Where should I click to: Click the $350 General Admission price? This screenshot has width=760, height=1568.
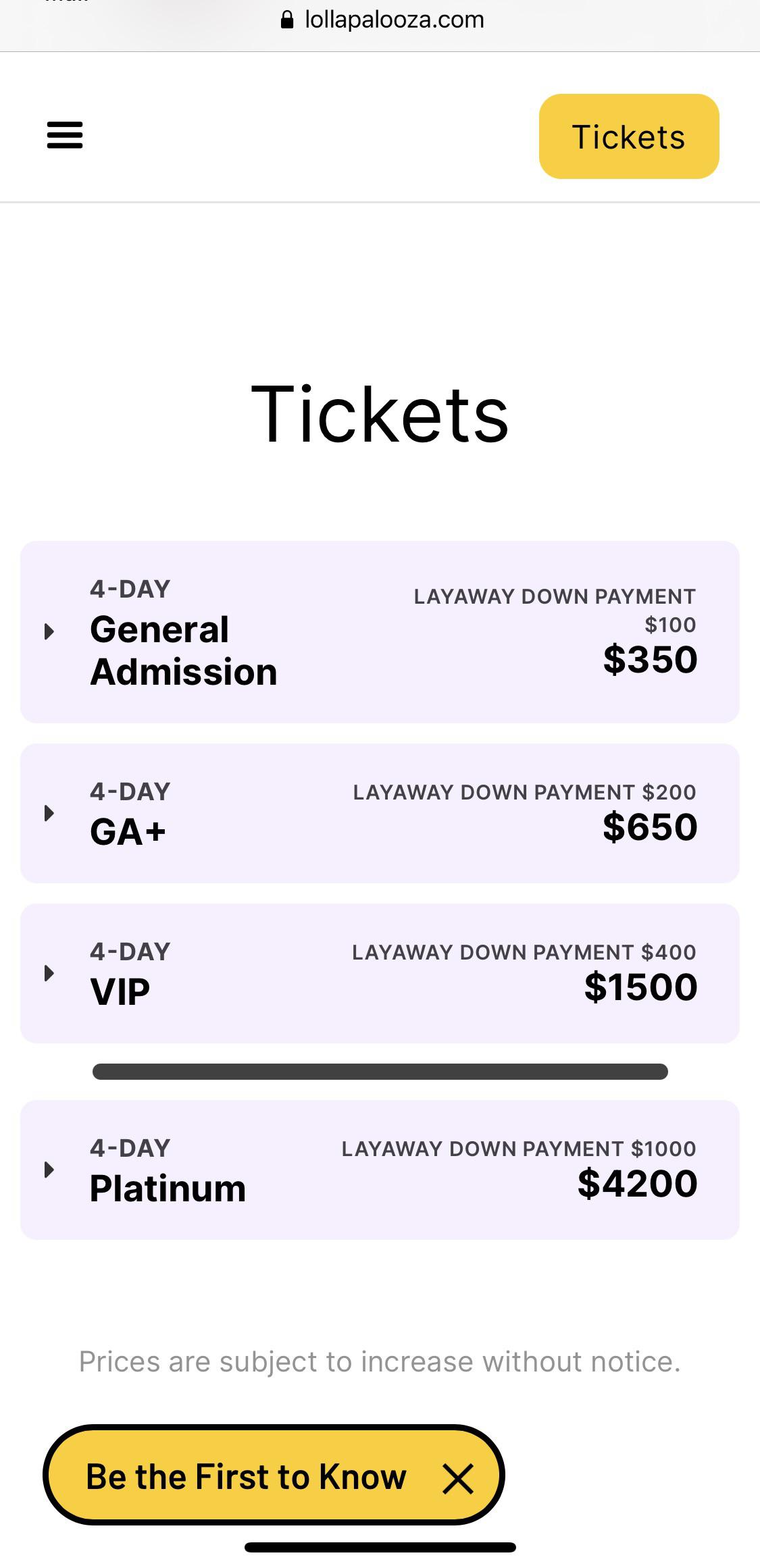coord(650,659)
